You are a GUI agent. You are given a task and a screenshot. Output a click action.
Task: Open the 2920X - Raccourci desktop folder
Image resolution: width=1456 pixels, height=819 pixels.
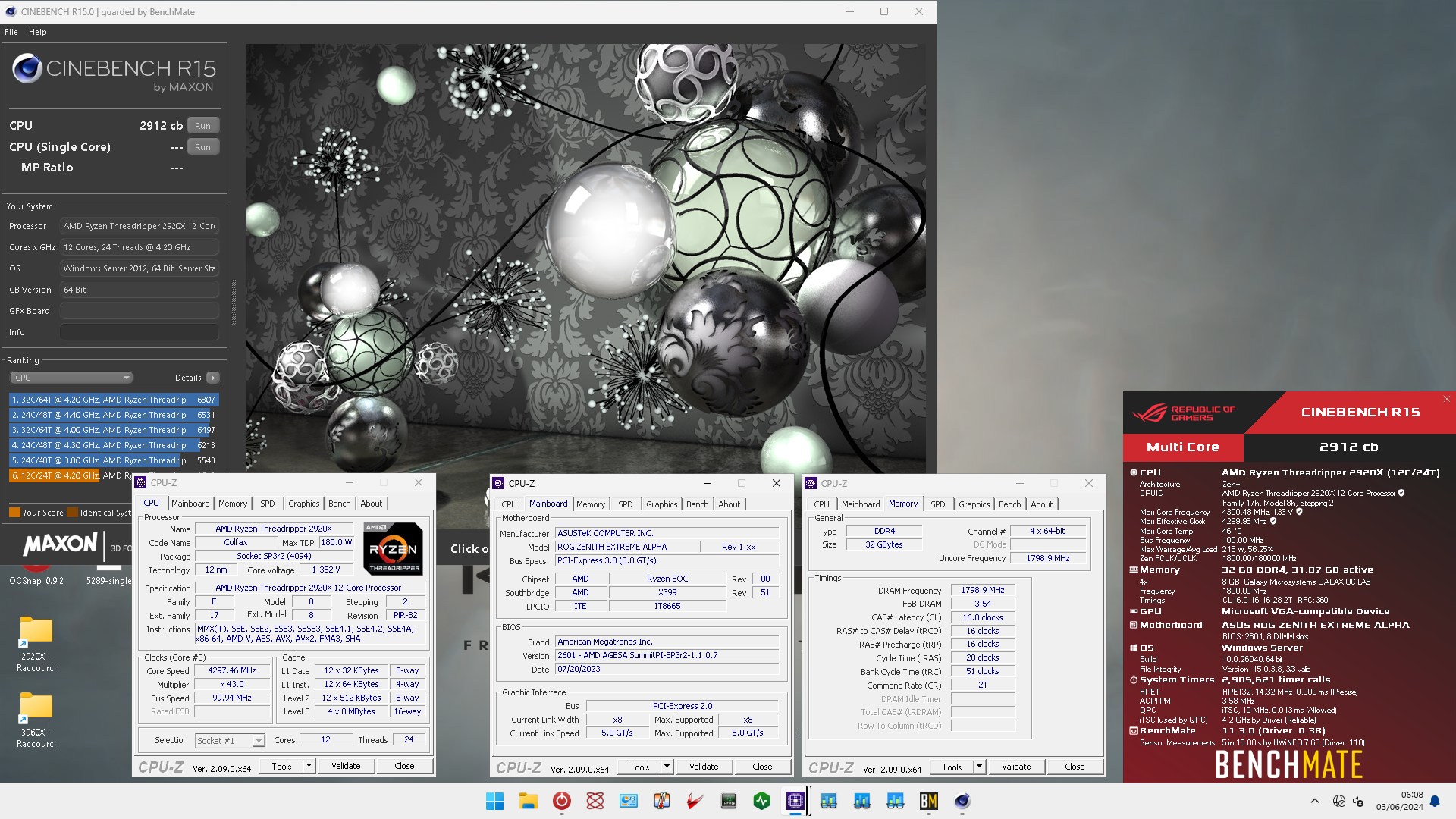36,644
